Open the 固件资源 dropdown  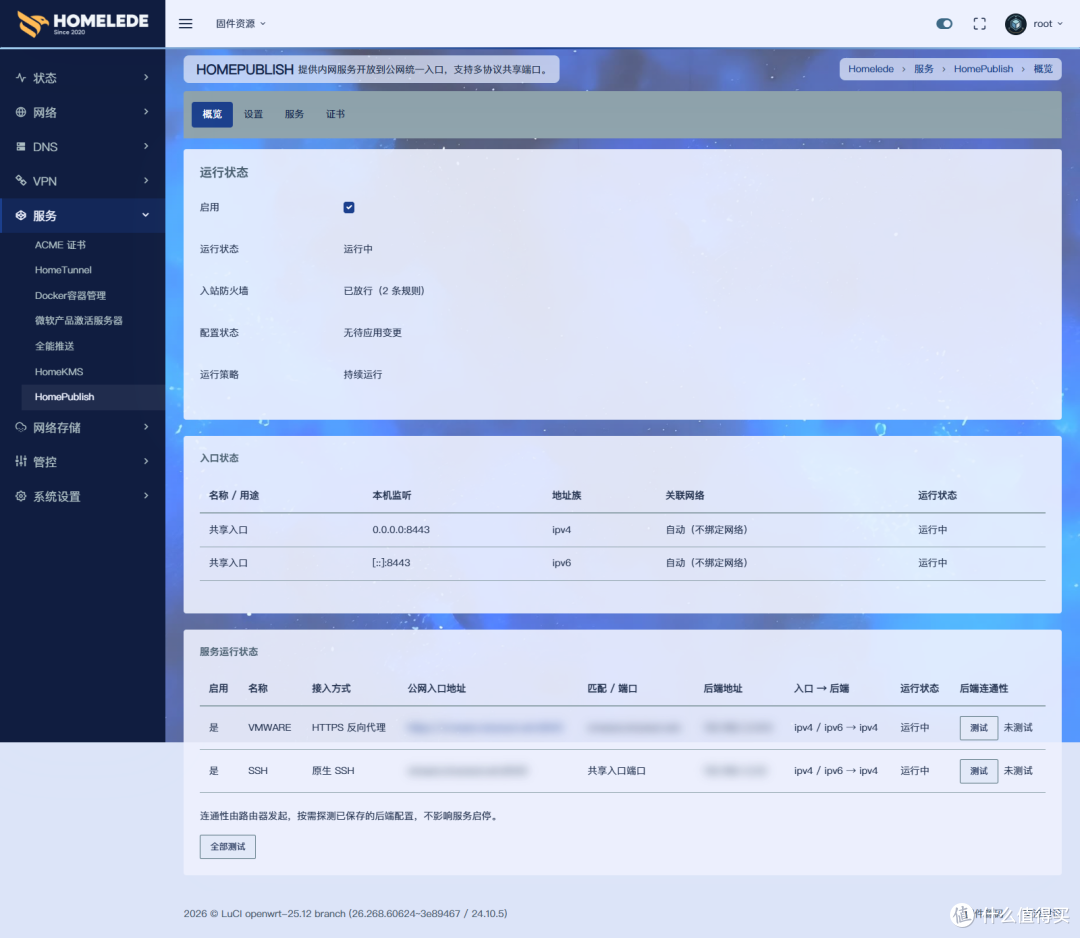tap(240, 23)
